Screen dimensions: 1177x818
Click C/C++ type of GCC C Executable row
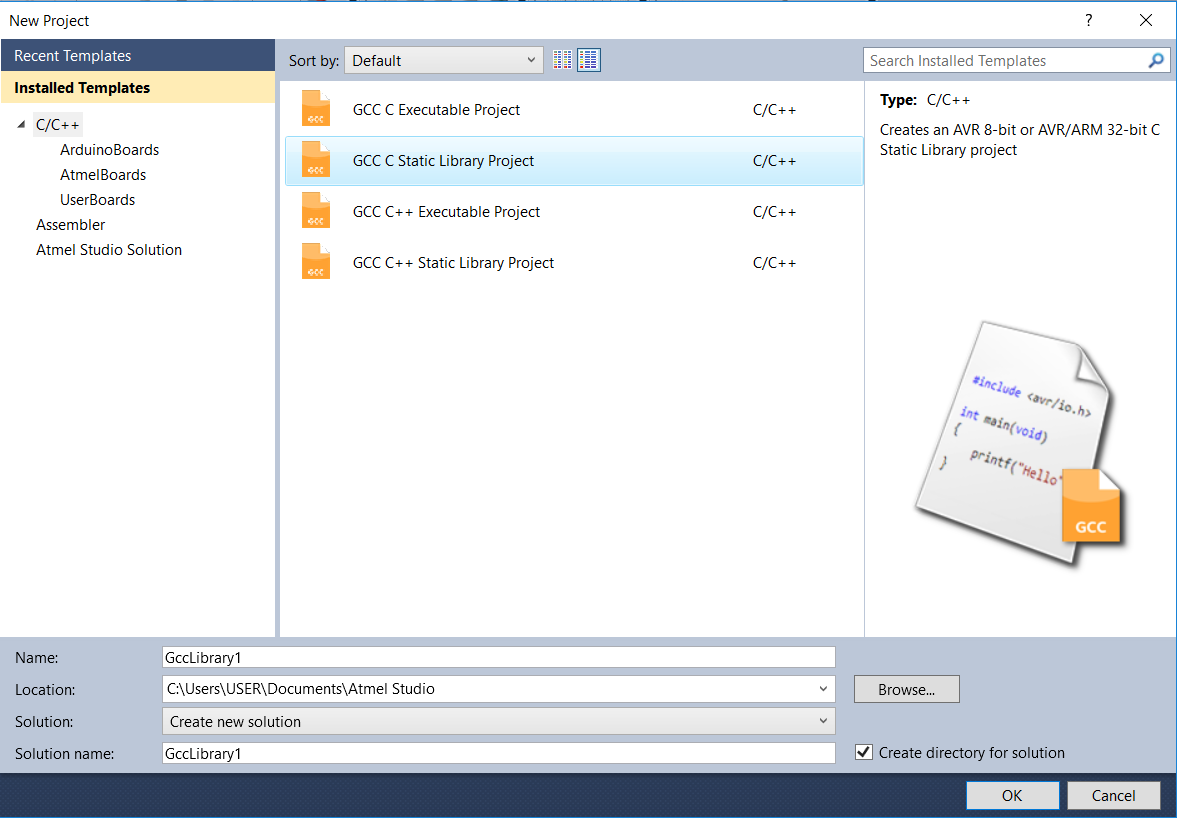(x=774, y=110)
